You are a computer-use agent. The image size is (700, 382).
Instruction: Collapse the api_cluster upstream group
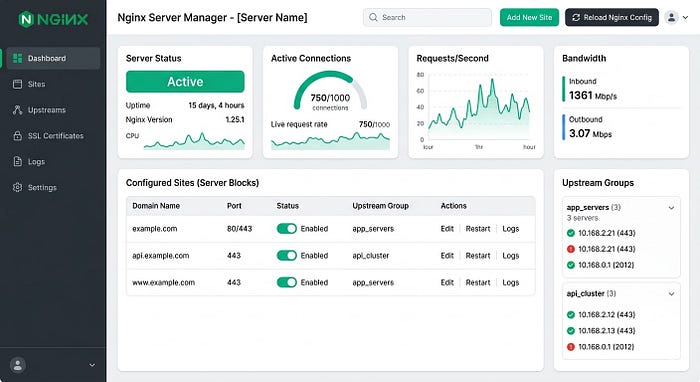click(671, 294)
